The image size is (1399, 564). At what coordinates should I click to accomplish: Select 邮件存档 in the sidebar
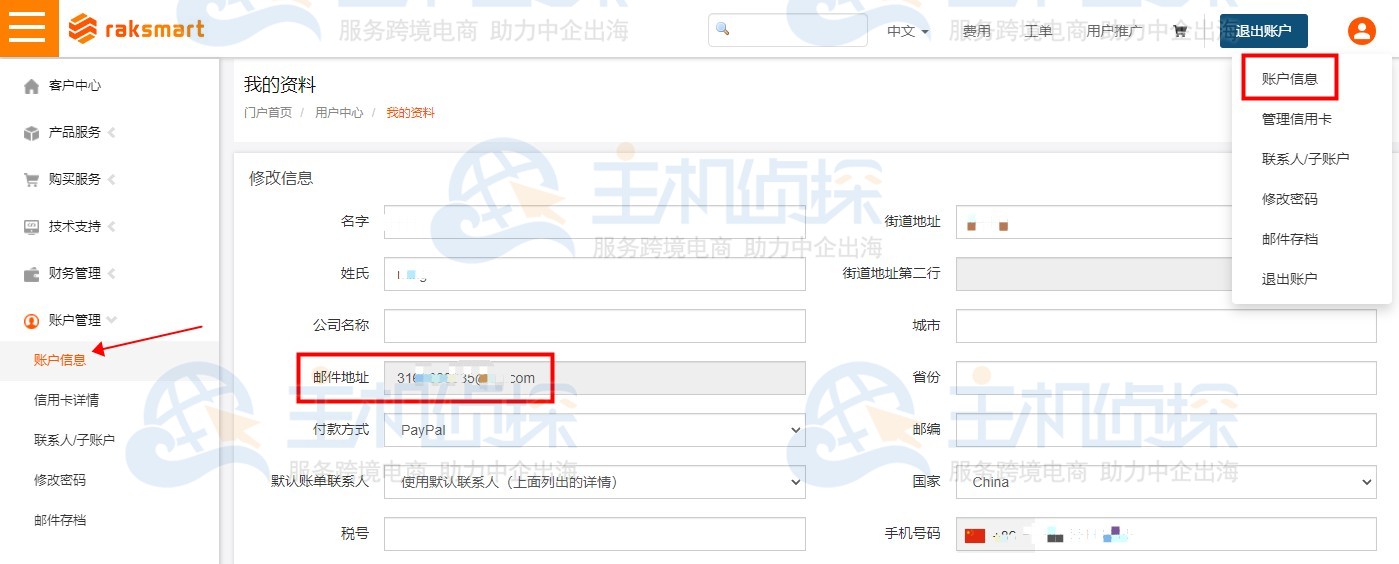(x=60, y=520)
